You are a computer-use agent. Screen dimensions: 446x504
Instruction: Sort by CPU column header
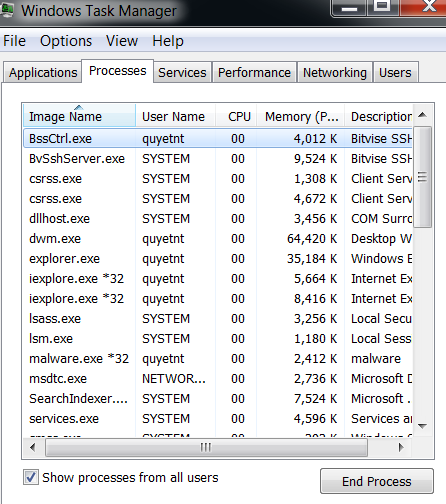tap(236, 116)
